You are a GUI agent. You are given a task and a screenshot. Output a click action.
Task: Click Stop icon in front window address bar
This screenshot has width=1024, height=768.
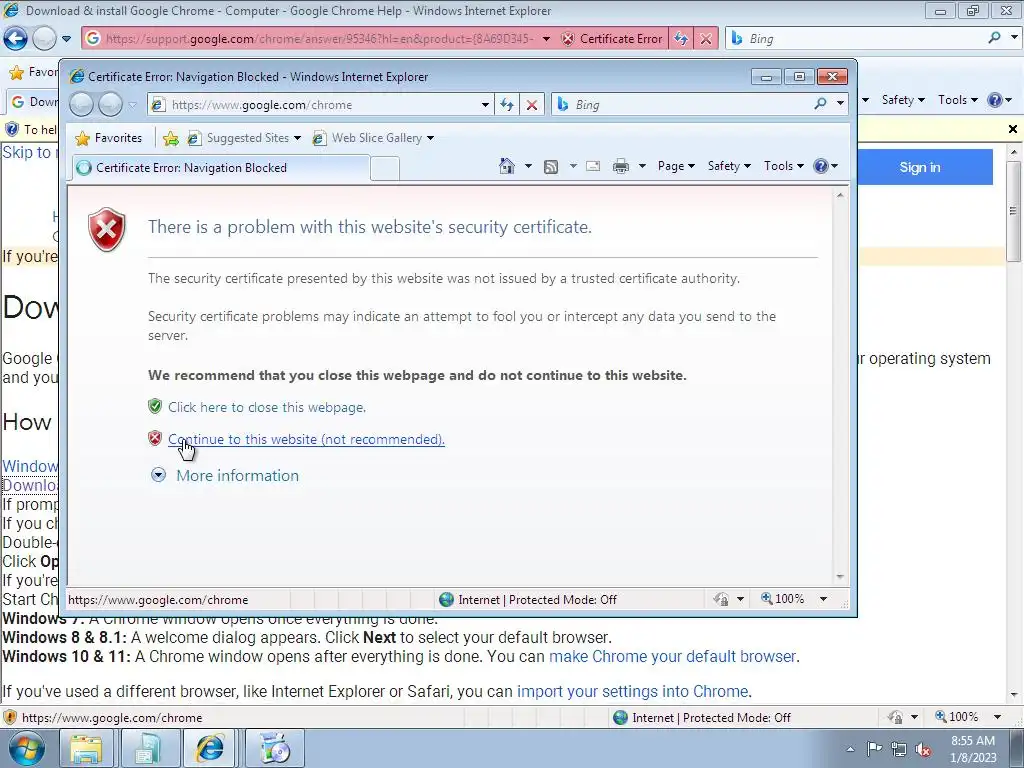532,105
